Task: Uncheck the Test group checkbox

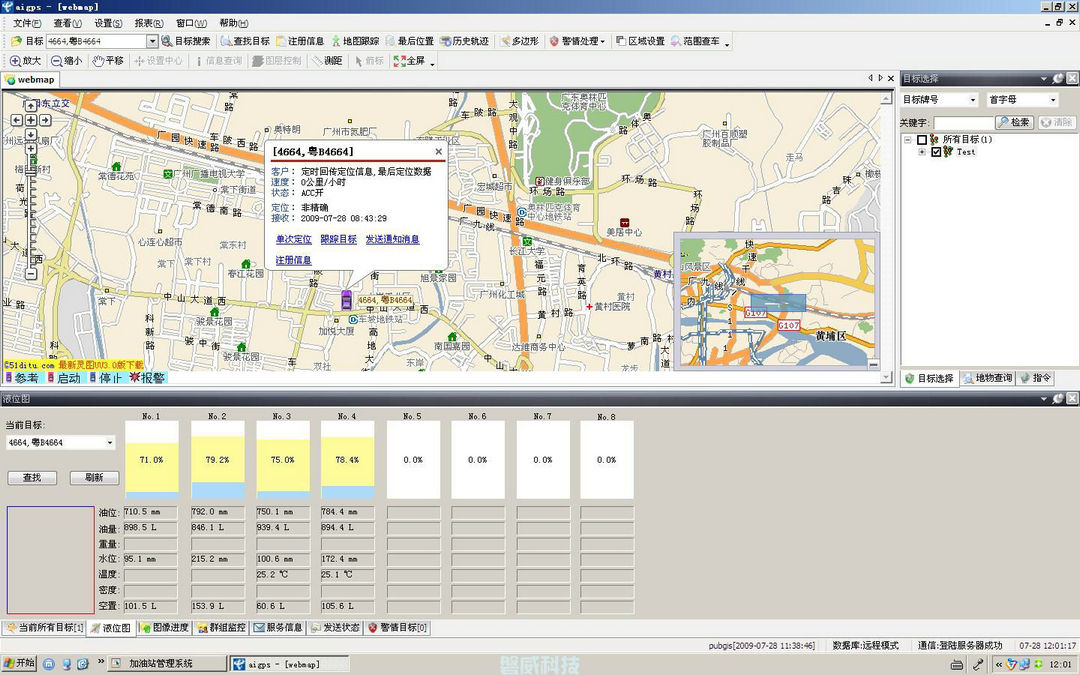Action: 936,152
